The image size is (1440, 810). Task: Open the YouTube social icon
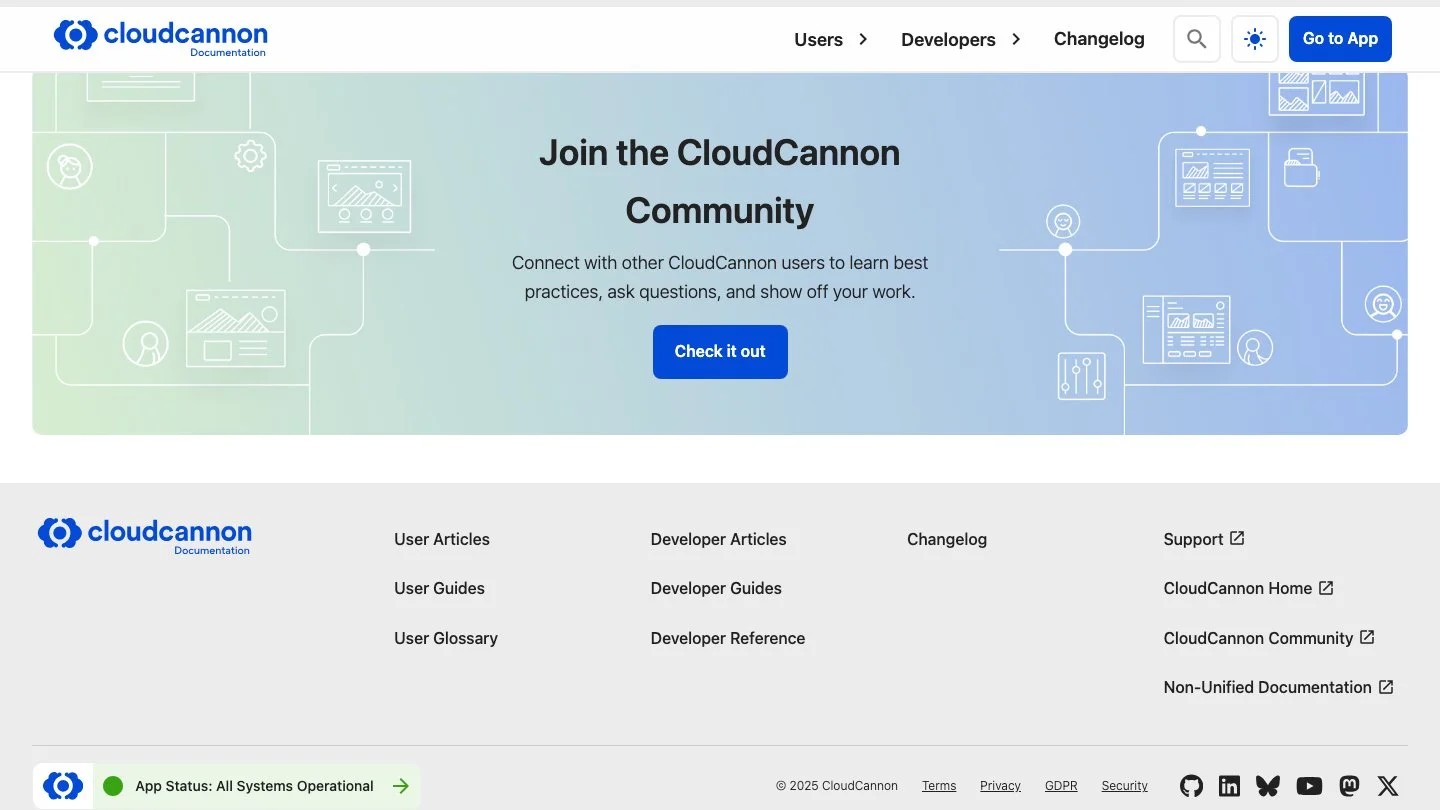coord(1309,786)
